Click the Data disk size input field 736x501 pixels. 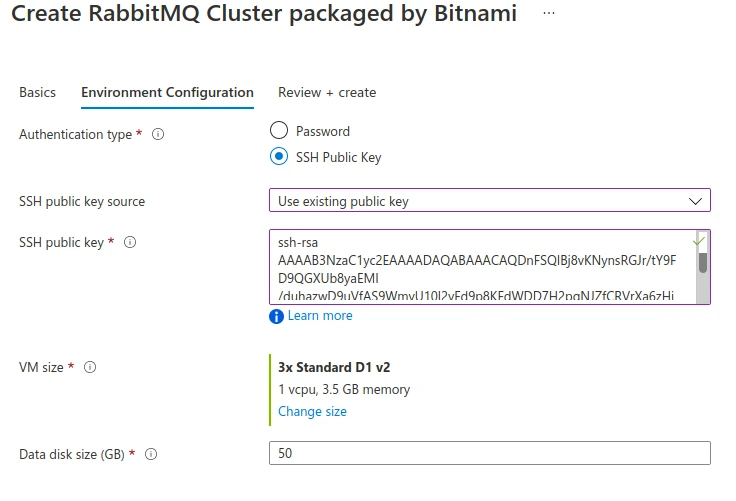pos(489,454)
